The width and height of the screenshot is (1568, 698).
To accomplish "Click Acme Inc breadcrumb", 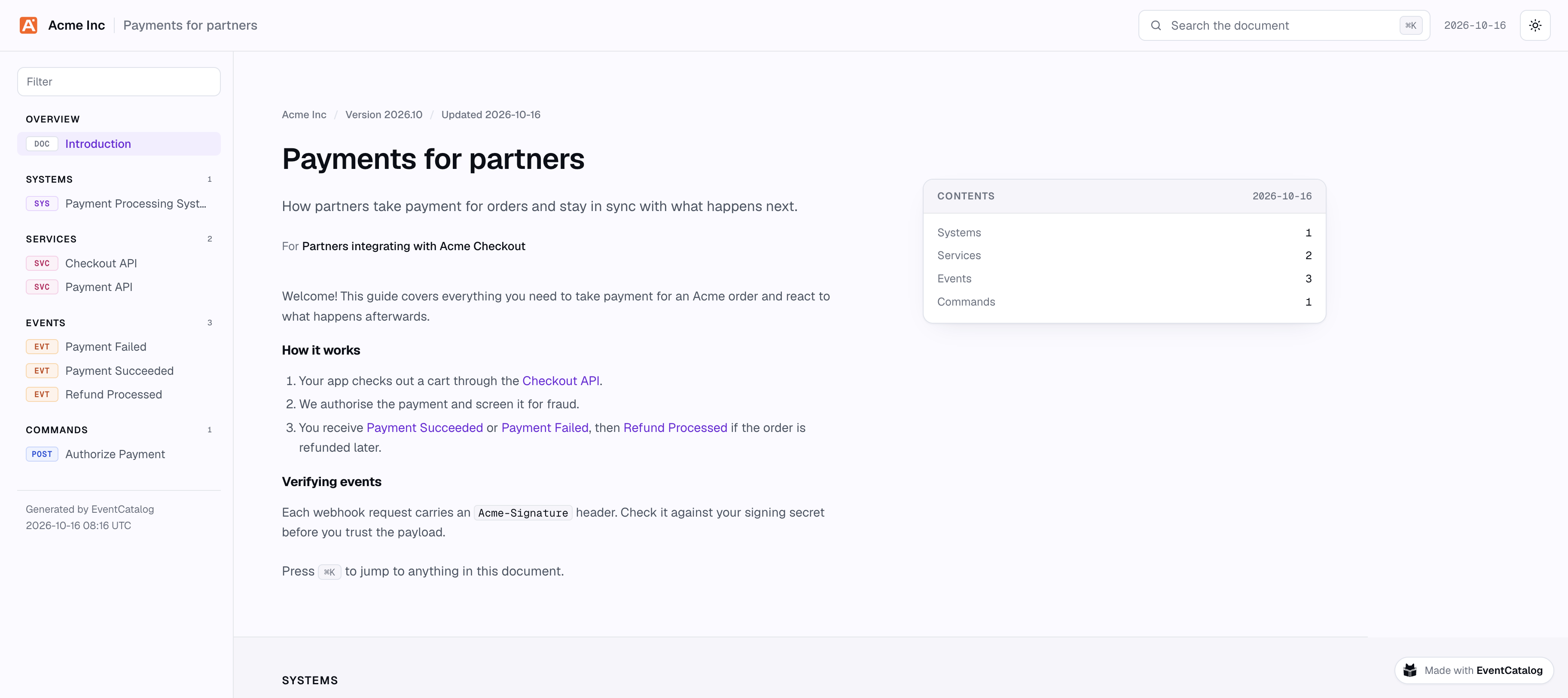I will coord(304,114).
